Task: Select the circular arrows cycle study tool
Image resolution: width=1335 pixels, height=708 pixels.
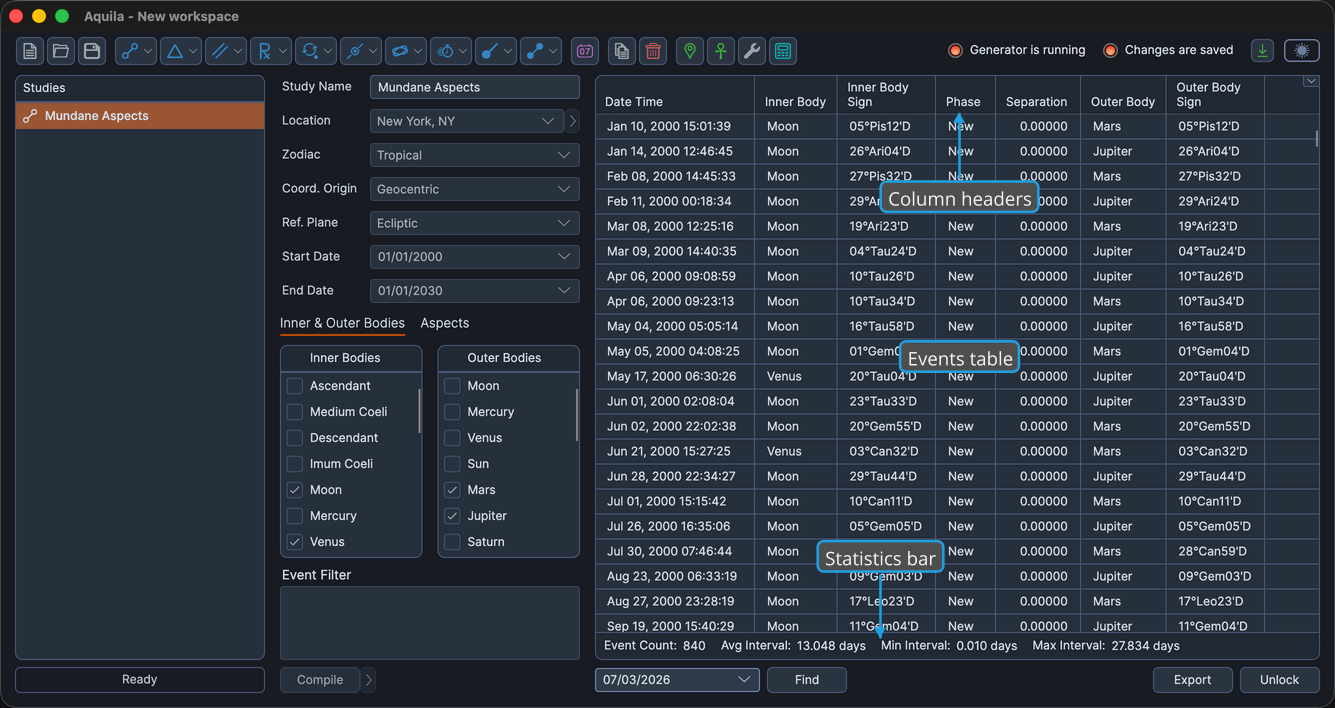Action: [309, 51]
